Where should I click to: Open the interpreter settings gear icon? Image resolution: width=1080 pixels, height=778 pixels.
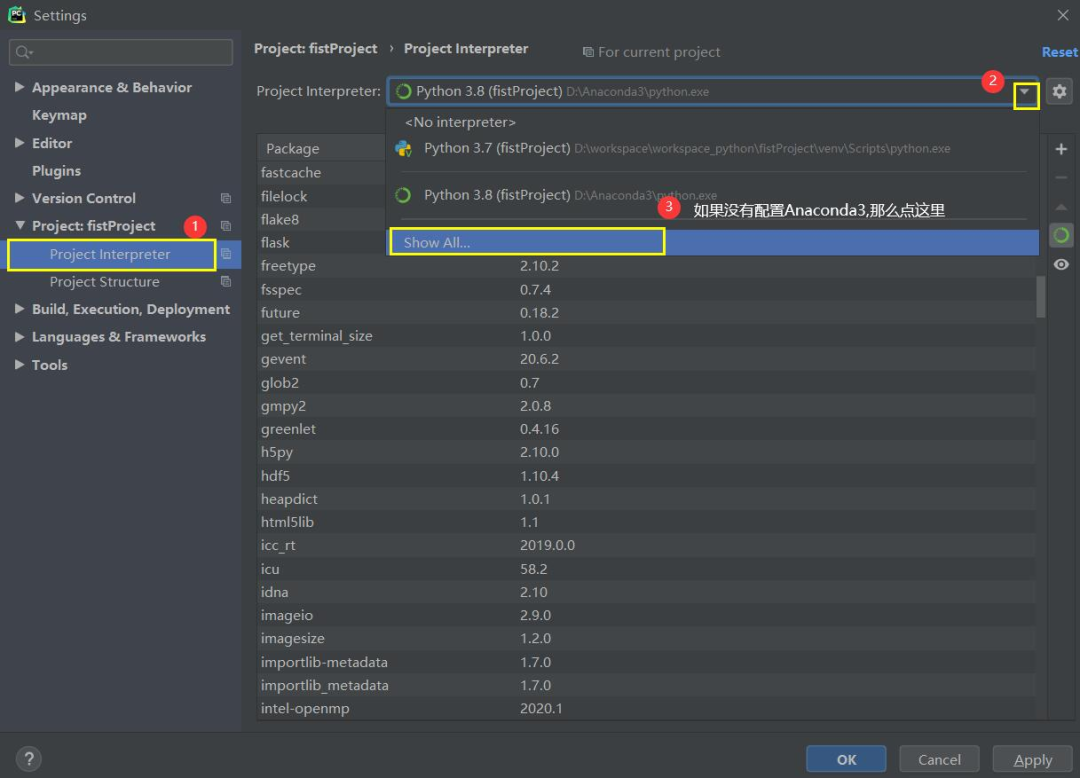click(1059, 91)
